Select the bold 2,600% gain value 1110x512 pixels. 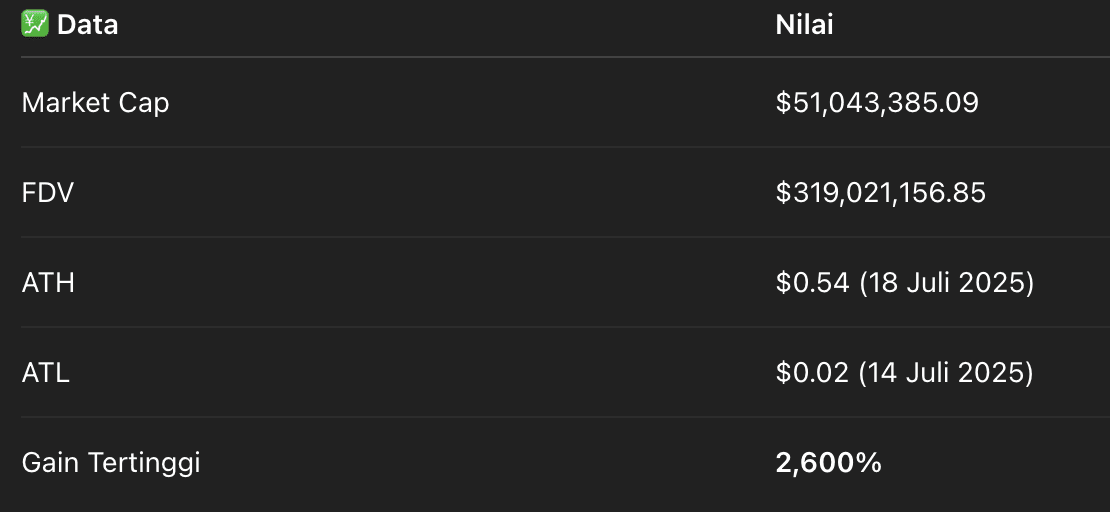[x=829, y=463]
